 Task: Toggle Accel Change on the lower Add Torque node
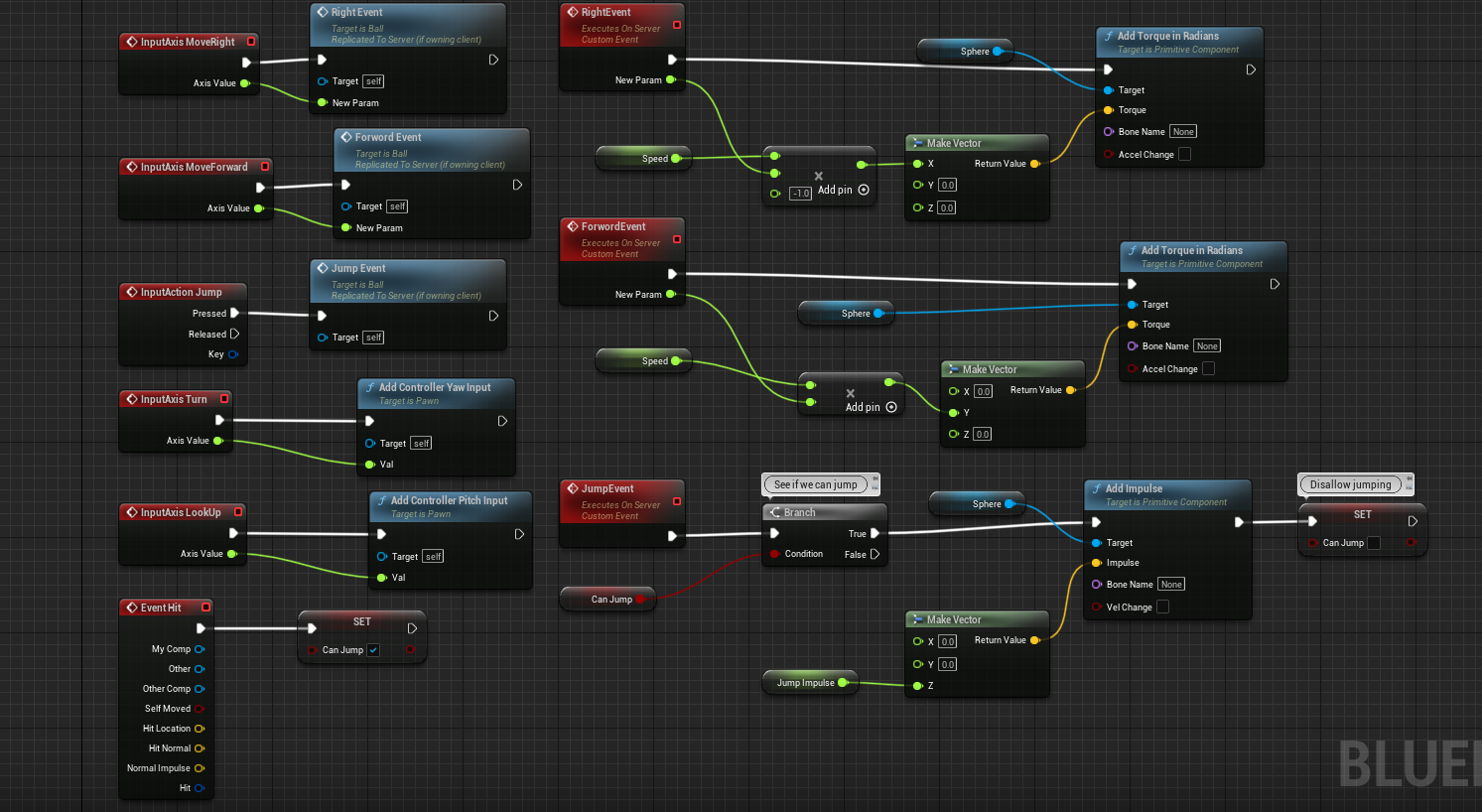(1208, 368)
